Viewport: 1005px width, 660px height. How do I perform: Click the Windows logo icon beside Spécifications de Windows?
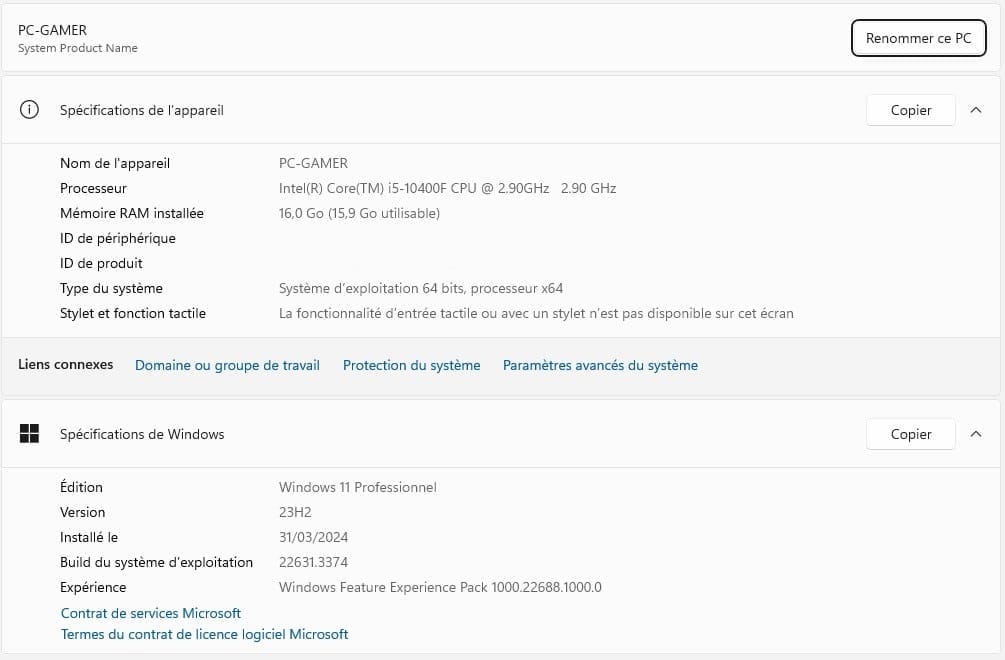(30, 434)
